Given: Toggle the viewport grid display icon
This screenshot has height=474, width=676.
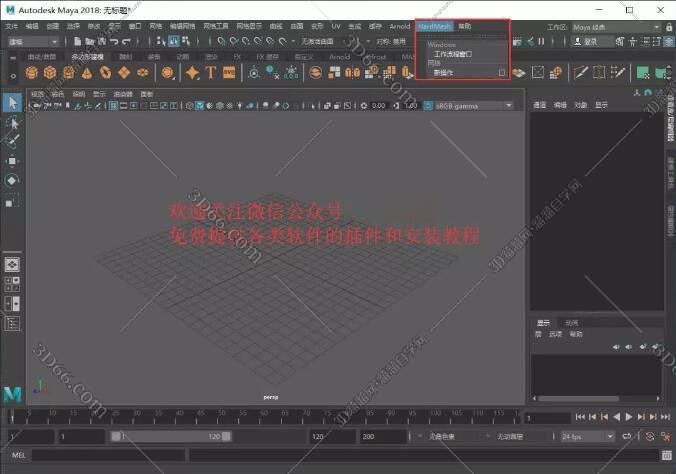Looking at the screenshot, I should coord(113,106).
